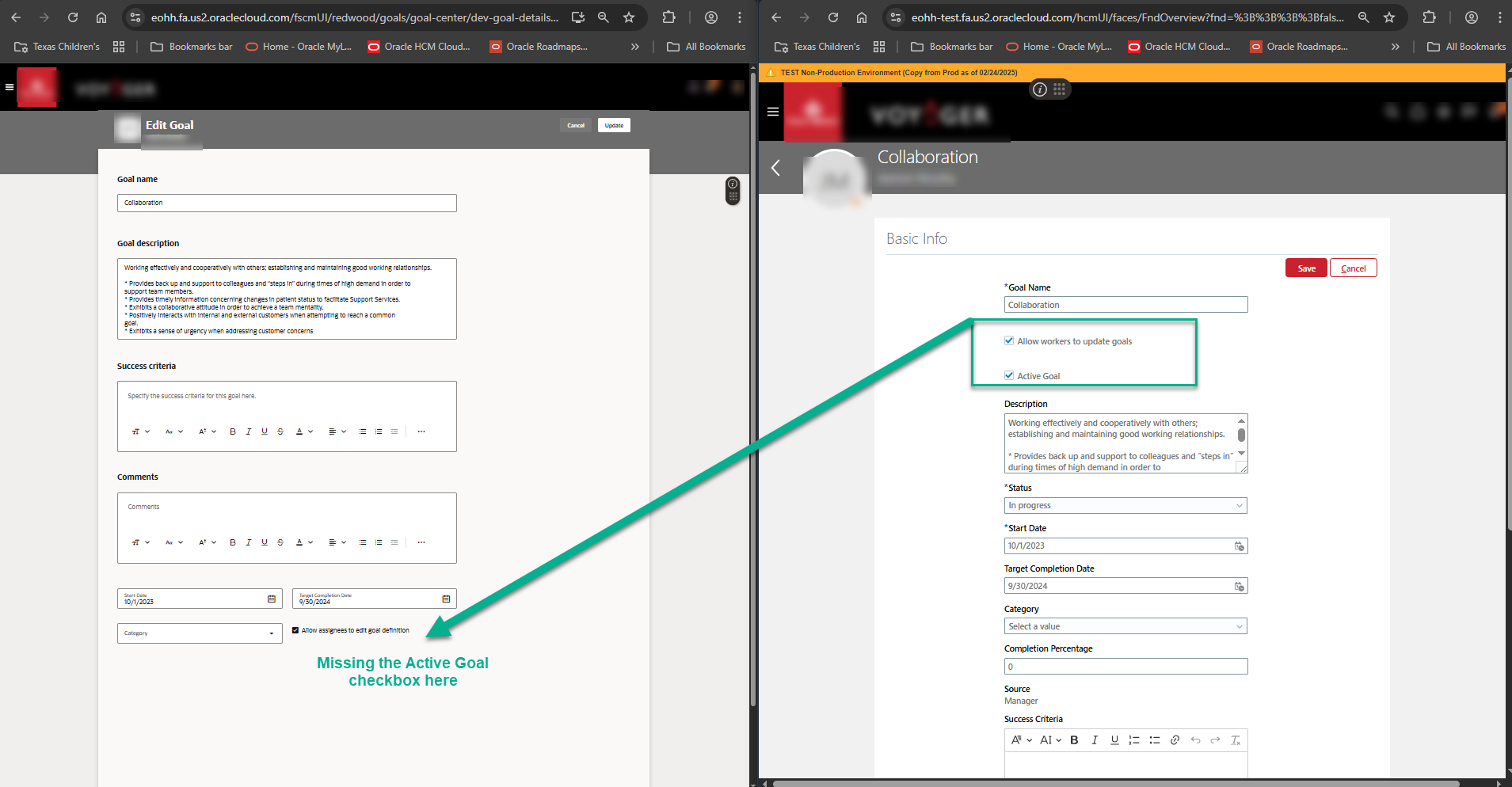The height and width of the screenshot is (787, 1512).
Task: Uncheck Allow workers to update goals
Action: 1009,340
